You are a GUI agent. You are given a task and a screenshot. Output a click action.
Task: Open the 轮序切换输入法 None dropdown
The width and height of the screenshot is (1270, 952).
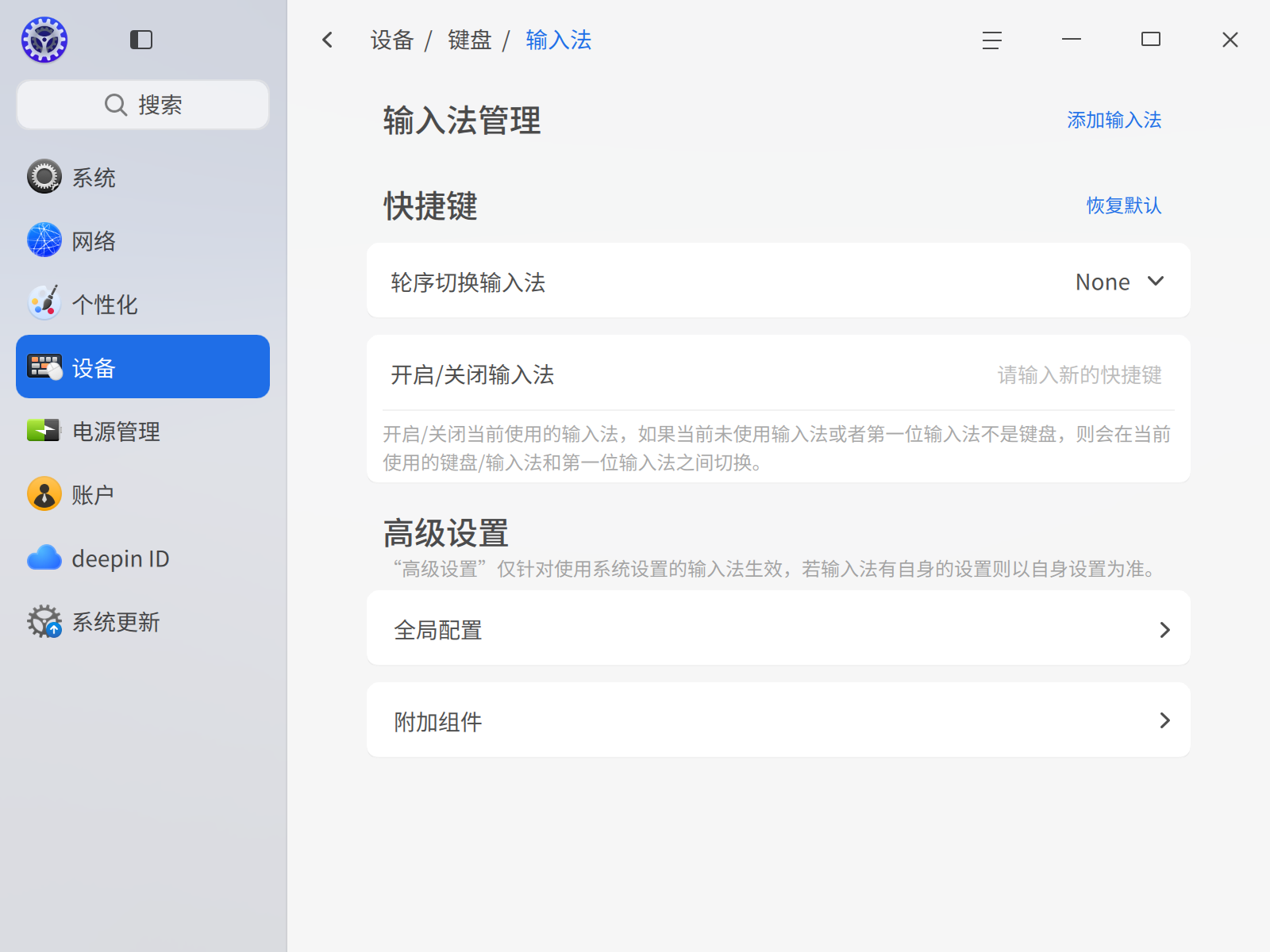(1120, 282)
